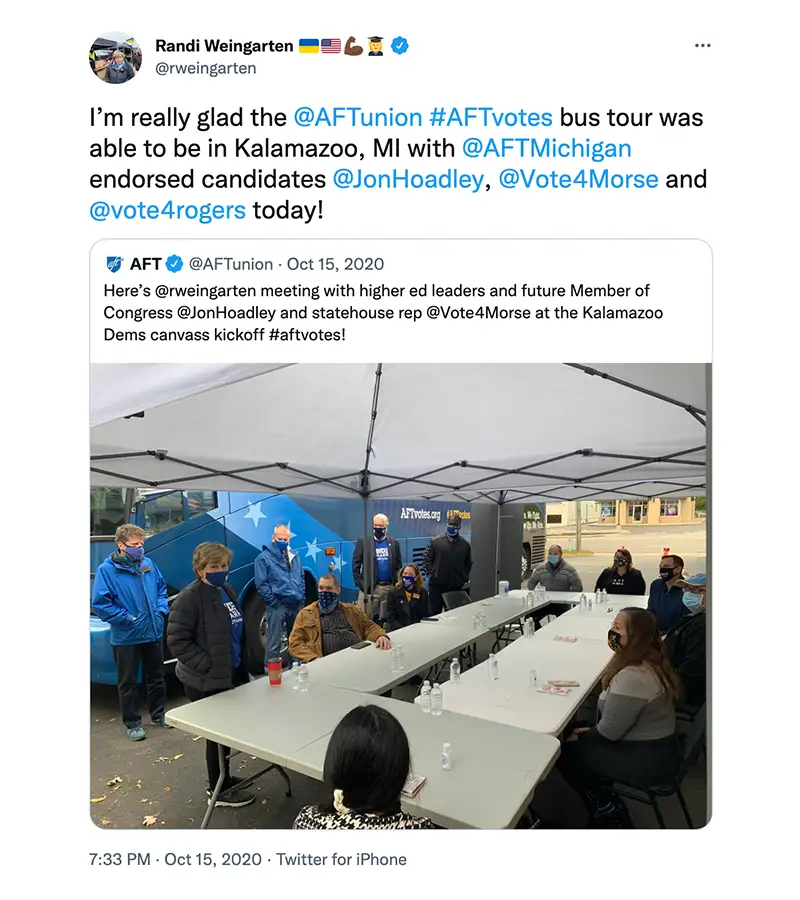Open the @AFTMichigan mention
This screenshot has height=900, width=800.
pyautogui.click(x=546, y=148)
